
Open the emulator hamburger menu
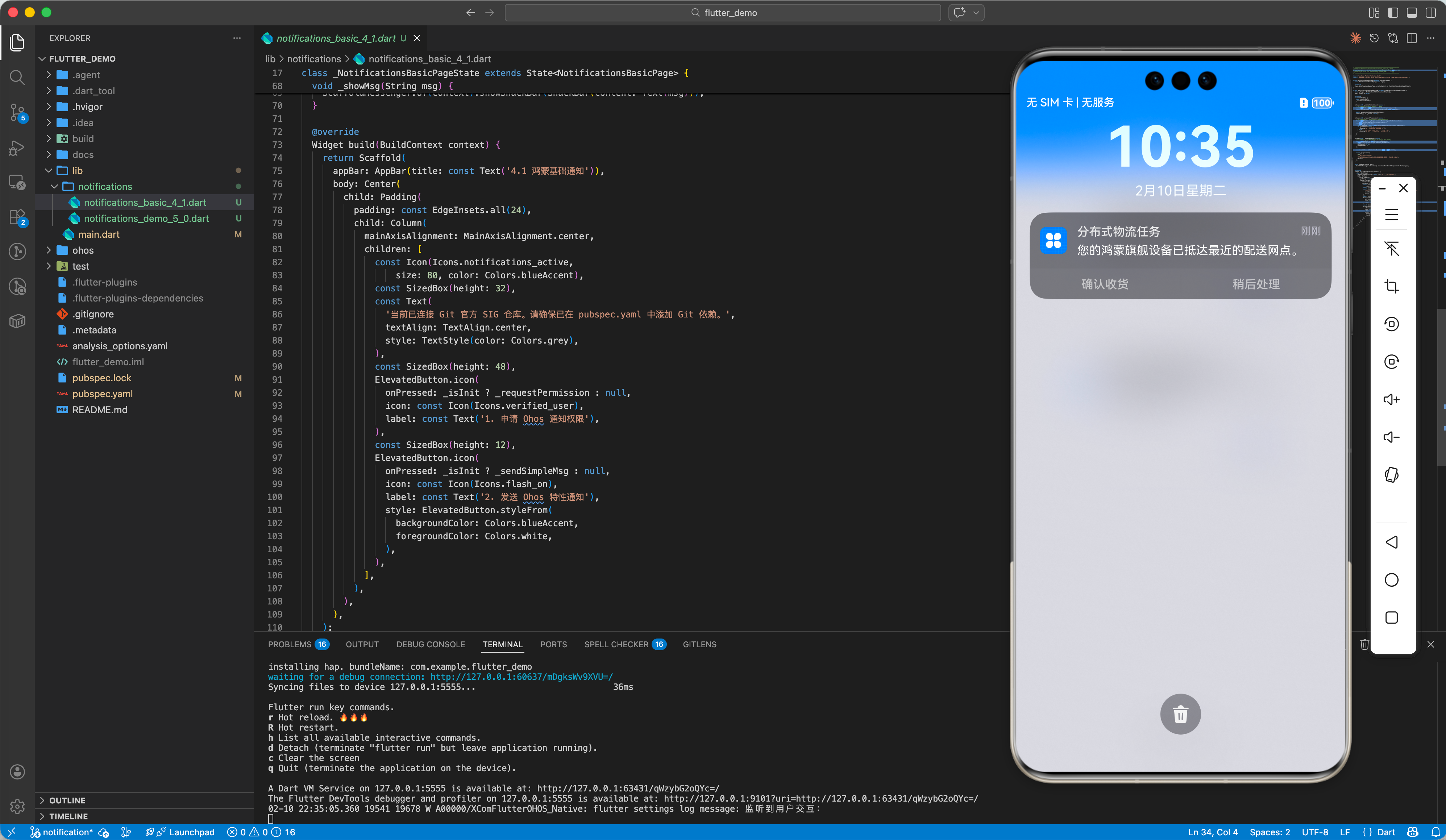[1392, 215]
